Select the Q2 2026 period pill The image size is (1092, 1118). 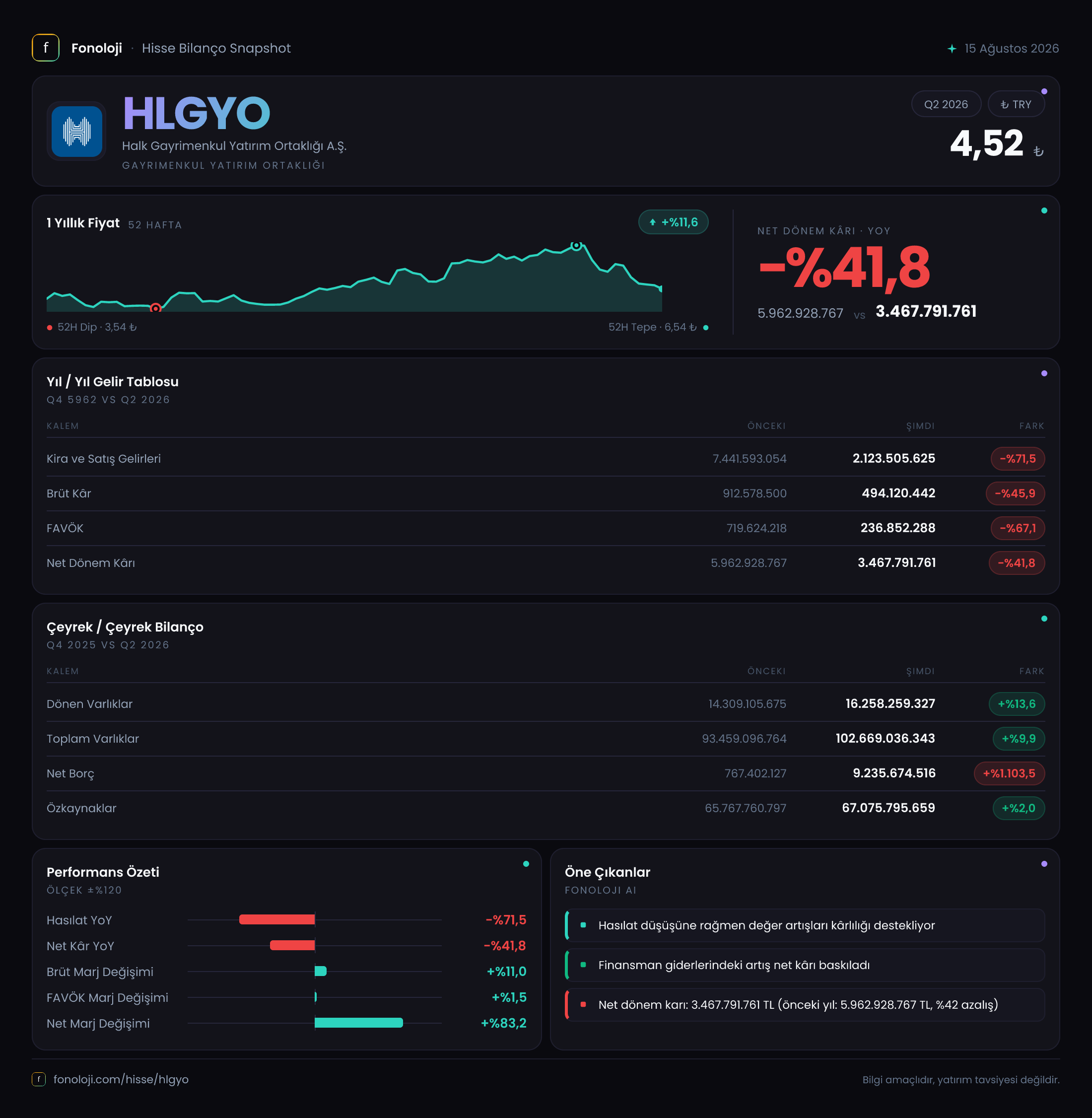[x=946, y=104]
